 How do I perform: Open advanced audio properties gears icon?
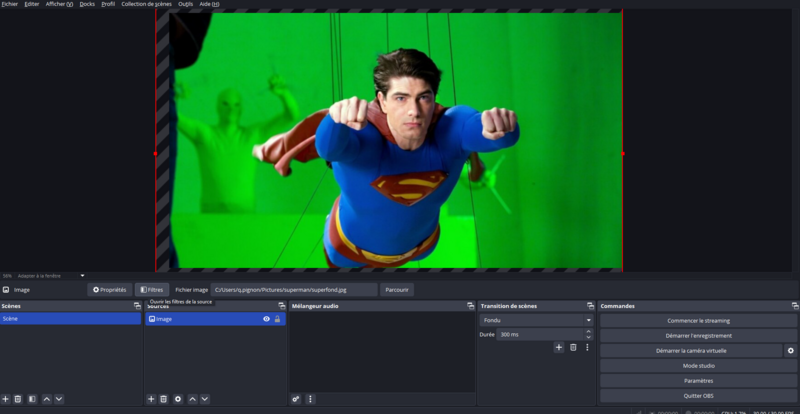tap(296, 399)
